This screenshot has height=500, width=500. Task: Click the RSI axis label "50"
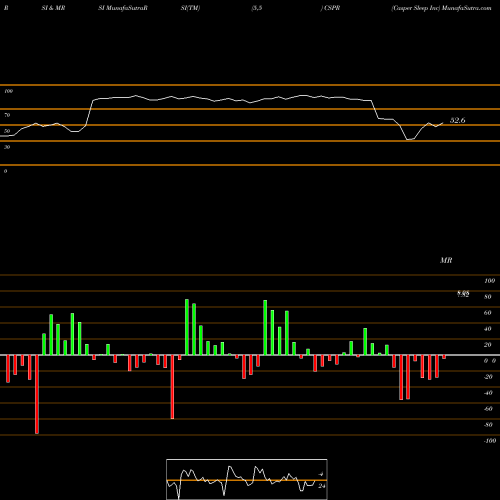[x=7, y=131]
